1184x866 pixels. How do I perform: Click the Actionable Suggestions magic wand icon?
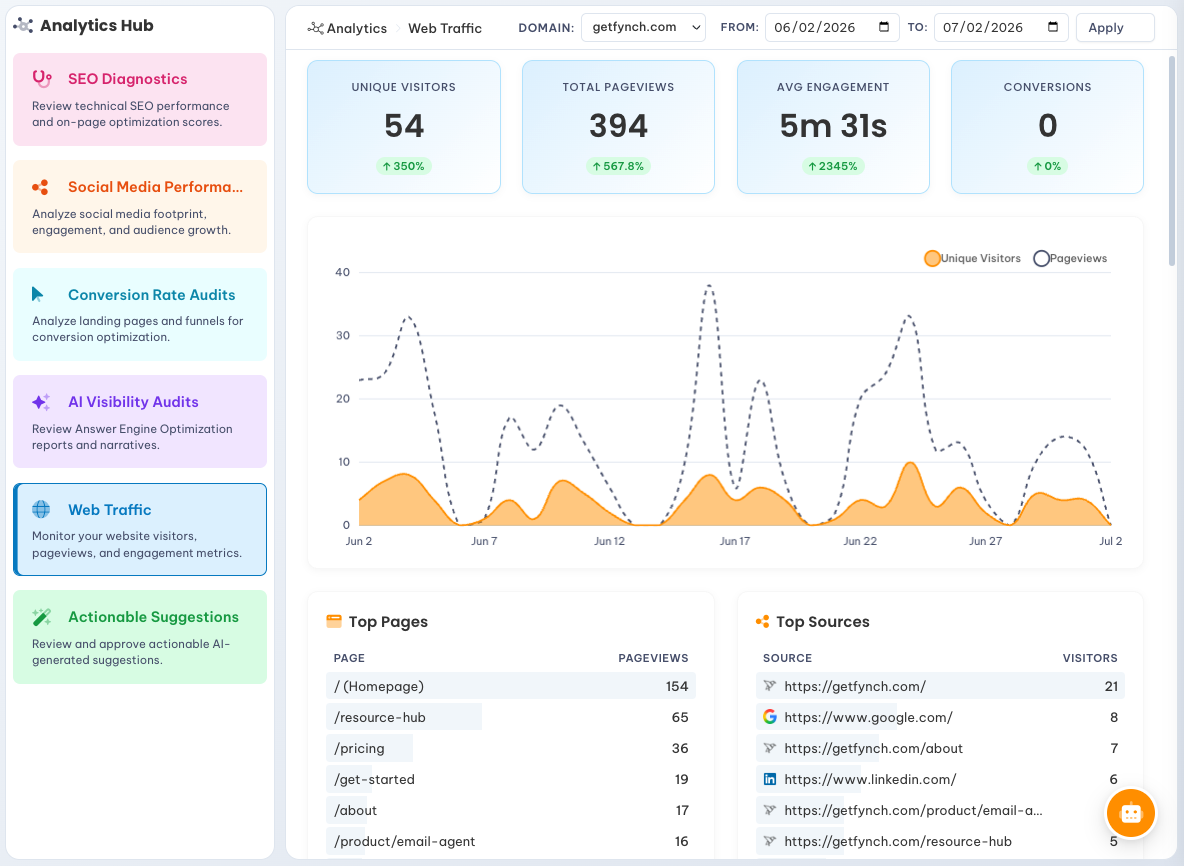click(x=42, y=617)
